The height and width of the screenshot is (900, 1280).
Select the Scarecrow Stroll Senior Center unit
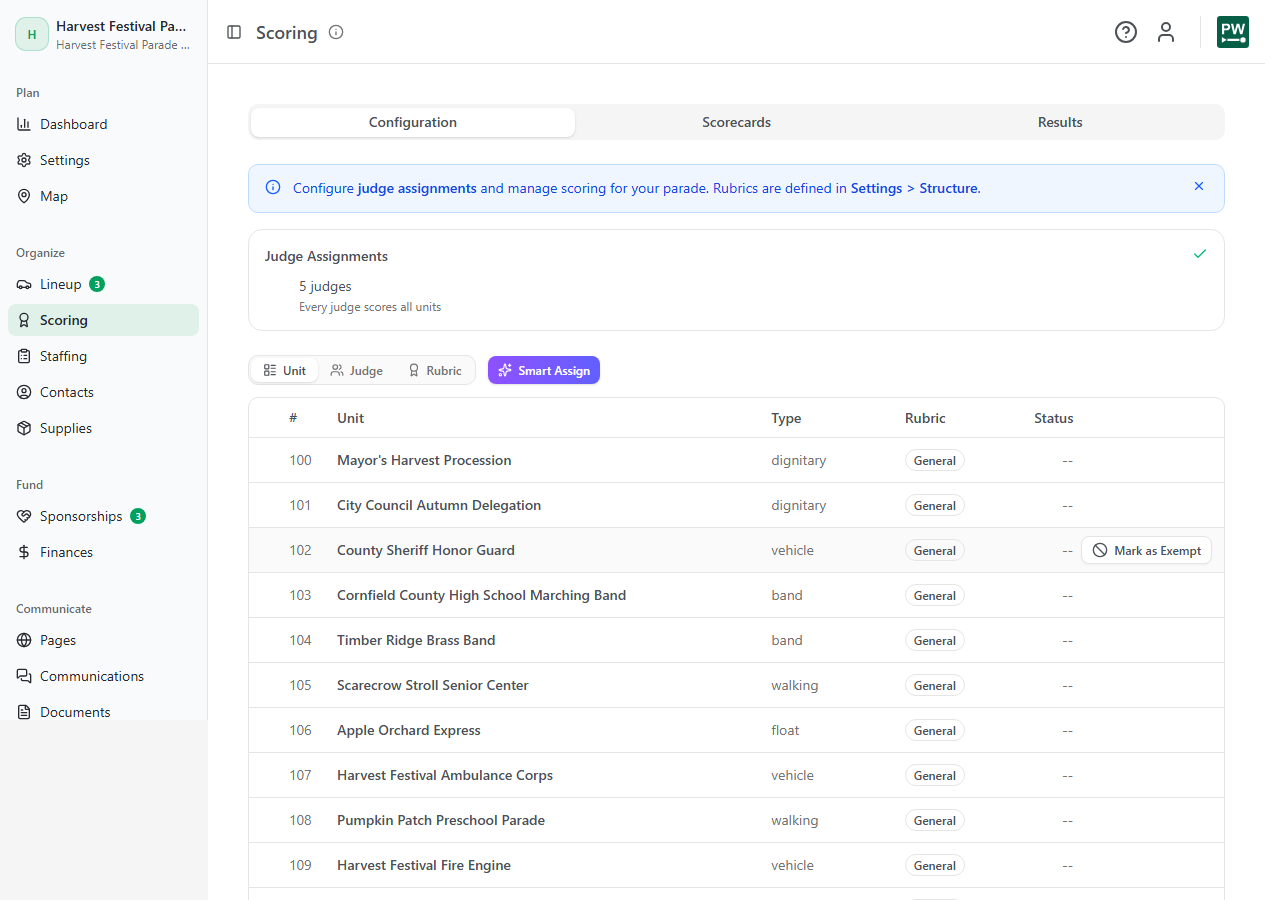[433, 685]
